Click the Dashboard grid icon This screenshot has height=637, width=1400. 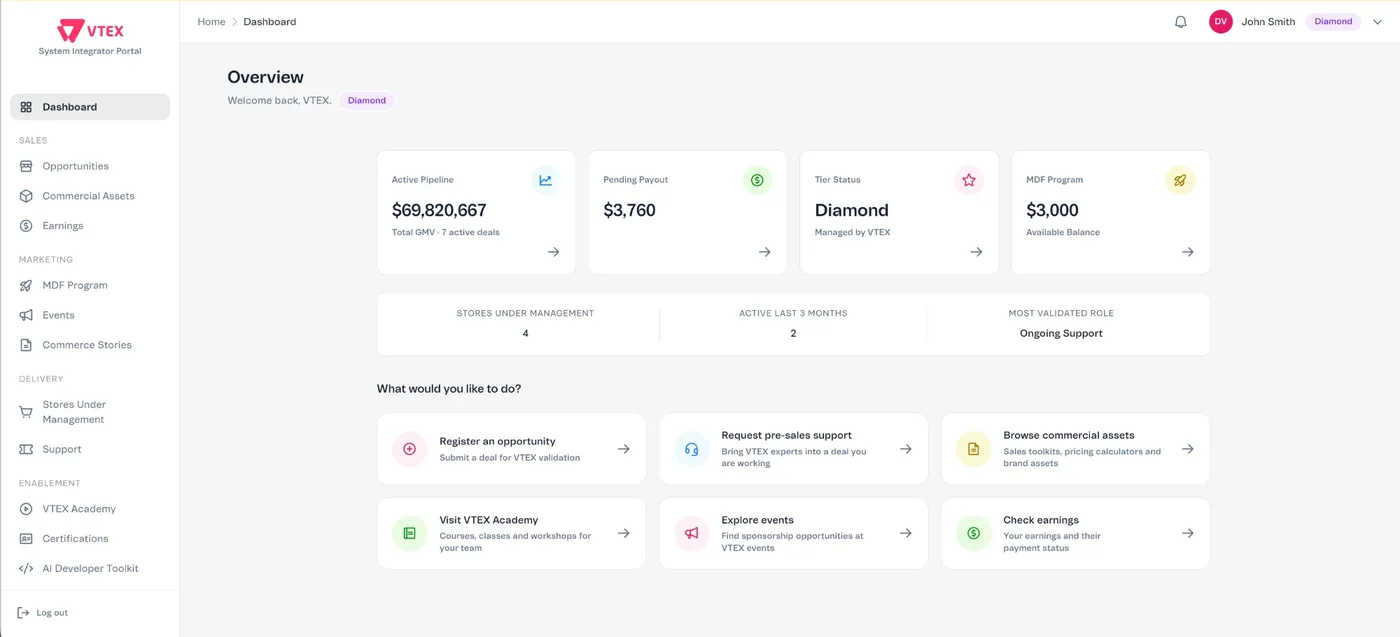tap(26, 107)
